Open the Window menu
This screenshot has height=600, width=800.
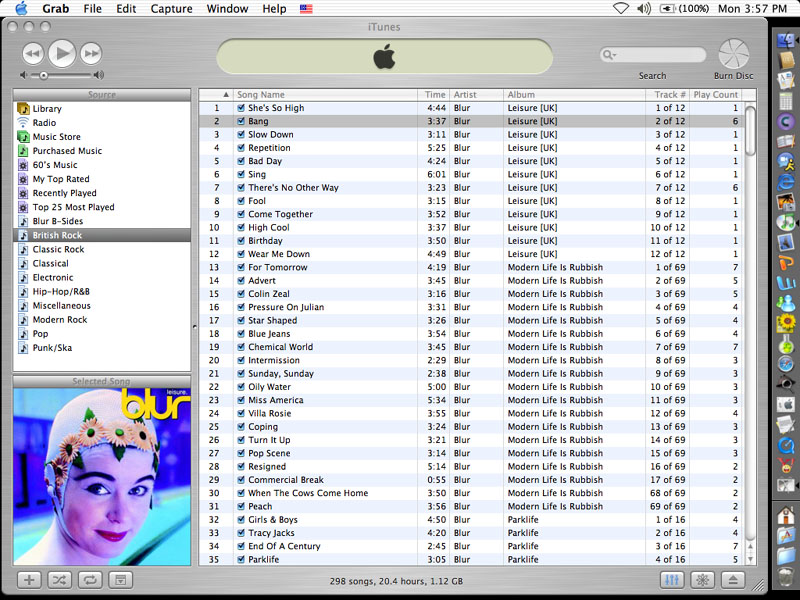coord(227,9)
